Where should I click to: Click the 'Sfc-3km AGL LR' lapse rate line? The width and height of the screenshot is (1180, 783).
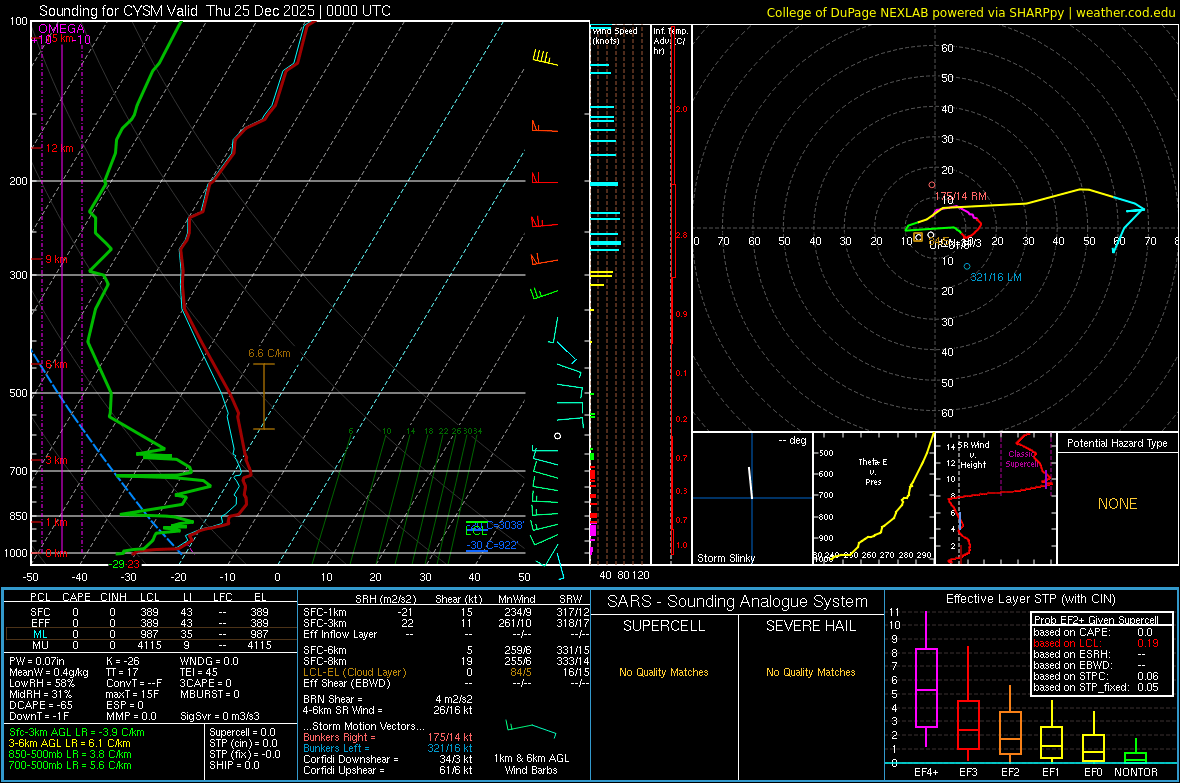pyautogui.click(x=77, y=732)
